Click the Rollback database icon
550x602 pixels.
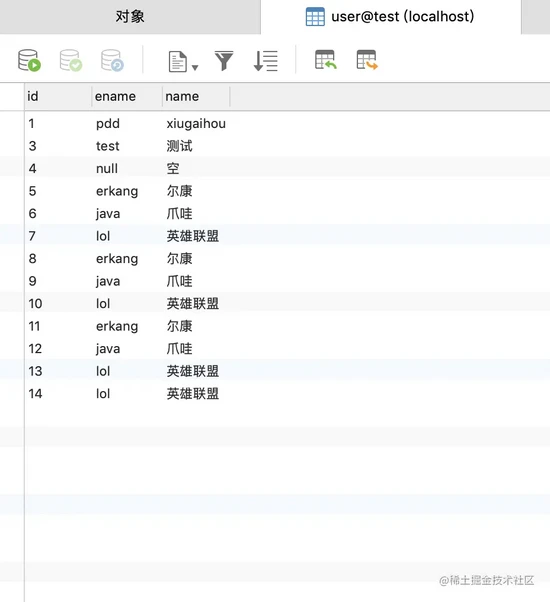pyautogui.click(x=112, y=60)
